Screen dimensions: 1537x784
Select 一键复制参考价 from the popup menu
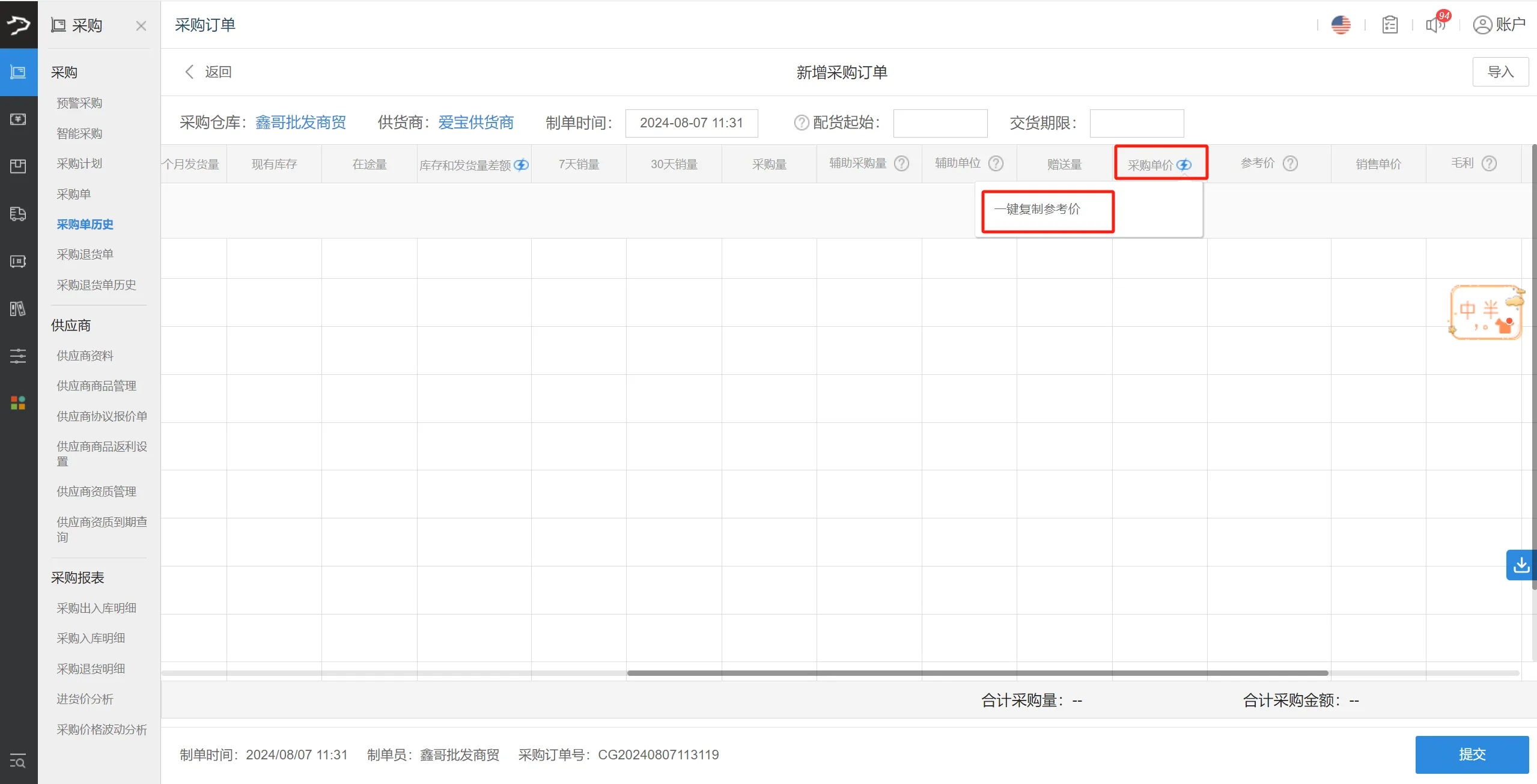coord(1037,209)
